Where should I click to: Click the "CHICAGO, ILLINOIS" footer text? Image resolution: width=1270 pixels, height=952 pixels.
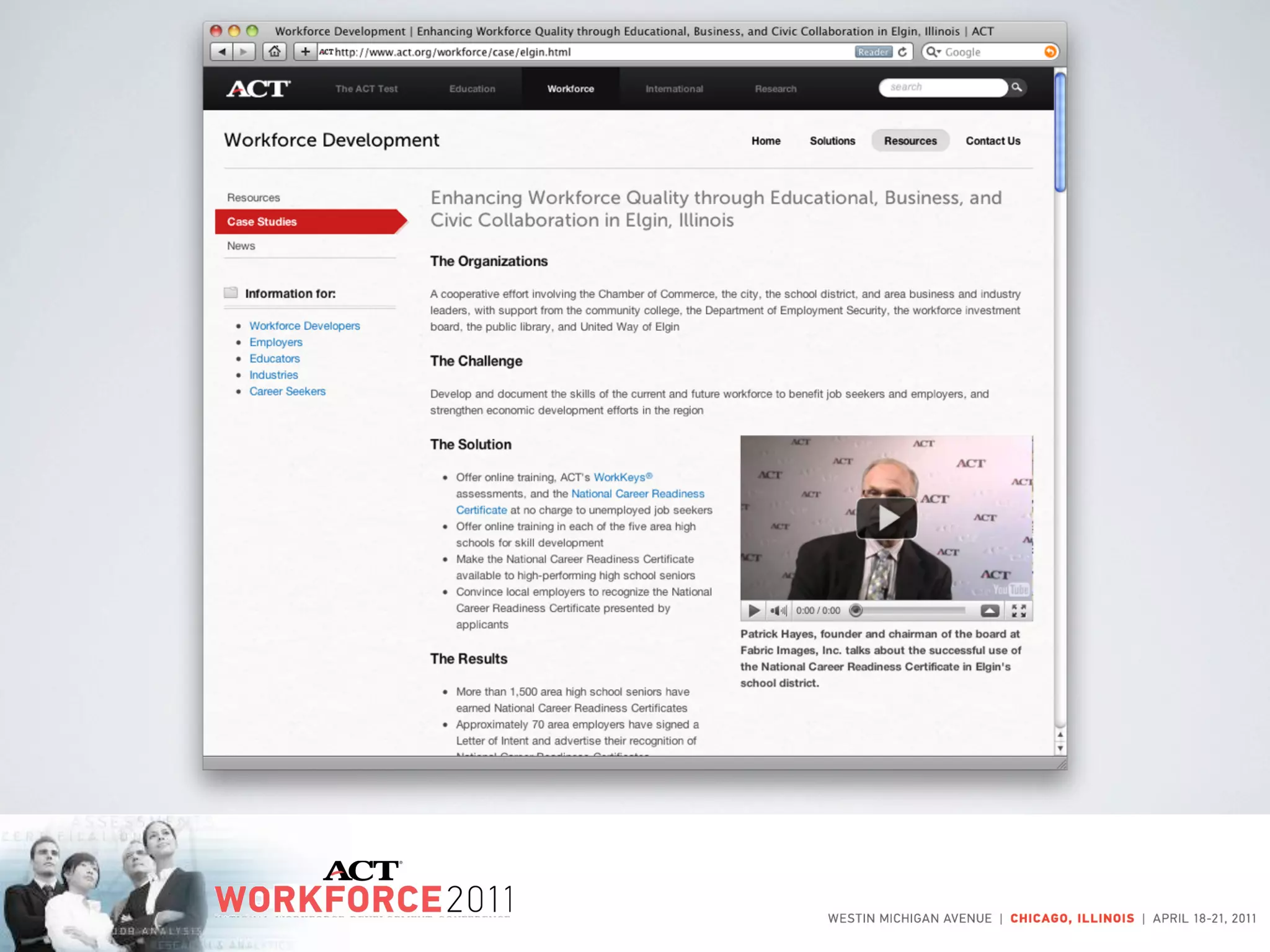[1072, 919]
